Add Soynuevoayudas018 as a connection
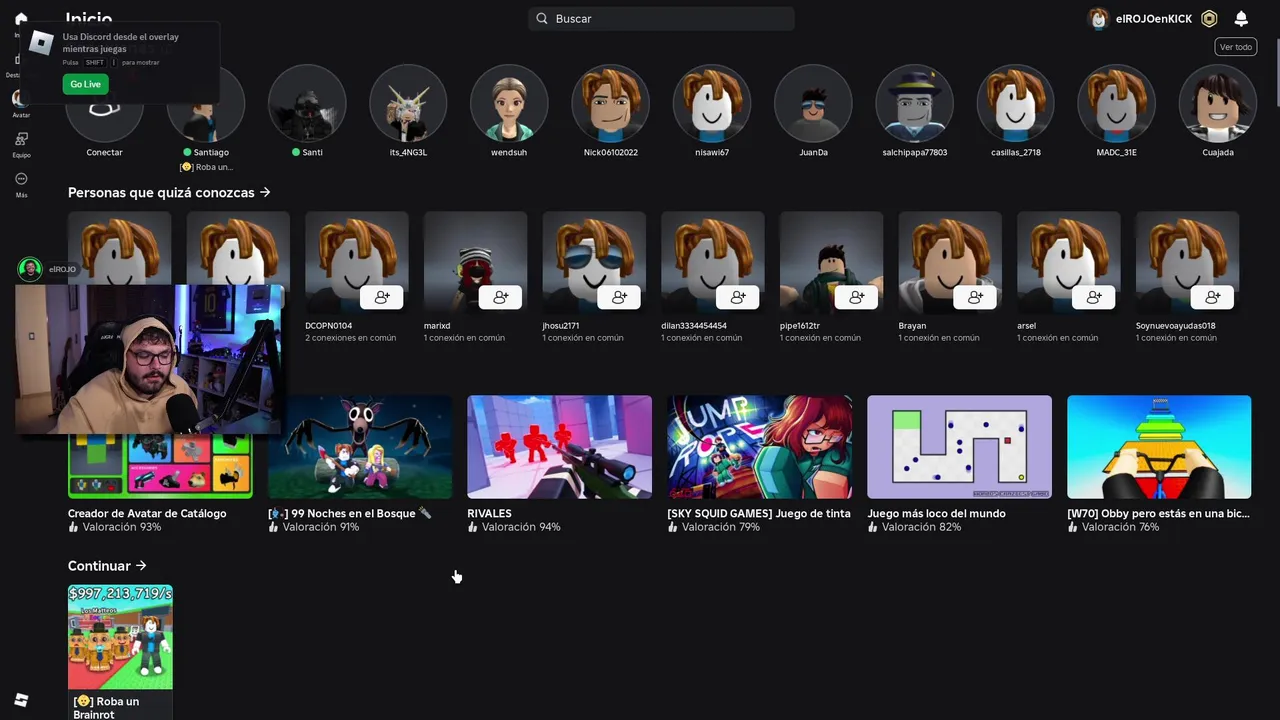1280x720 pixels. coord(1213,297)
